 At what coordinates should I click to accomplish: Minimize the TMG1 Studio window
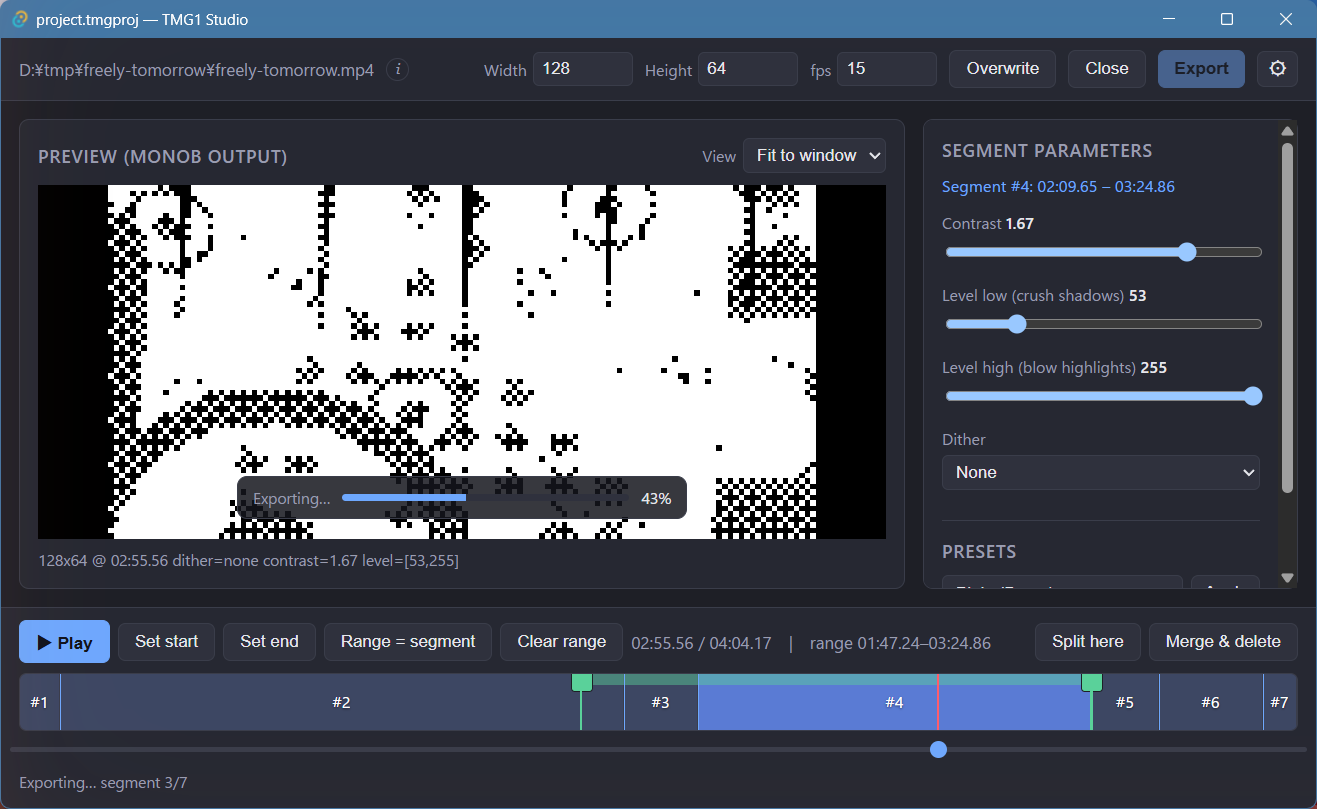click(1168, 19)
